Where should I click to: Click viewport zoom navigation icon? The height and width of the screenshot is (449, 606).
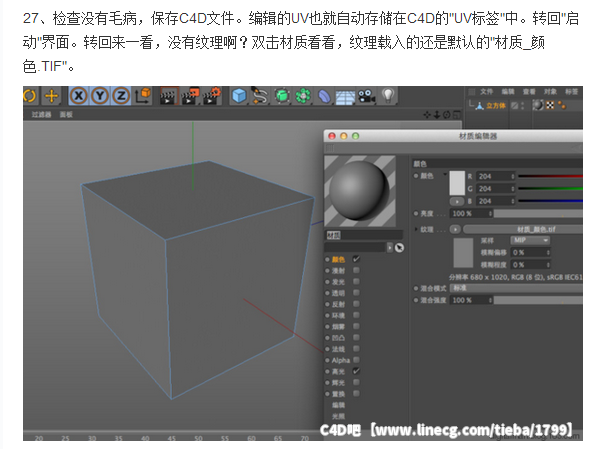(437, 115)
